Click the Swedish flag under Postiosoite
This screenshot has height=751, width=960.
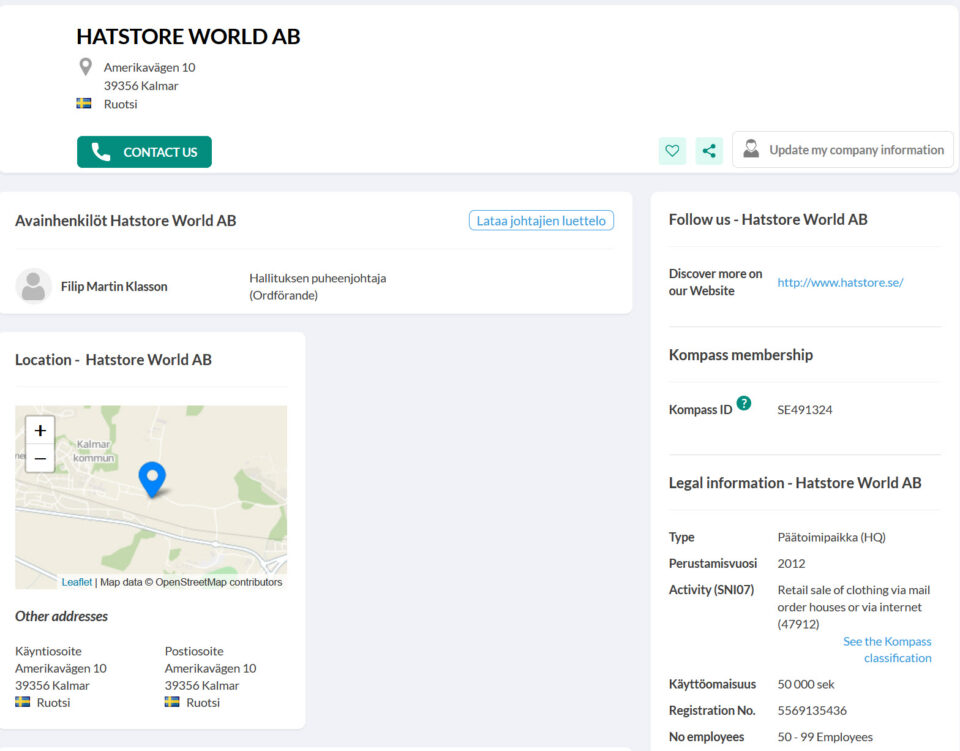pos(172,702)
